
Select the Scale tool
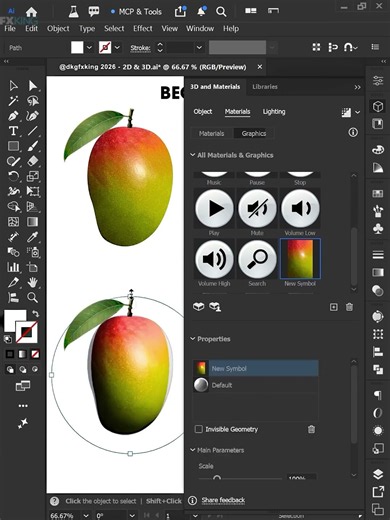click(x=33, y=176)
